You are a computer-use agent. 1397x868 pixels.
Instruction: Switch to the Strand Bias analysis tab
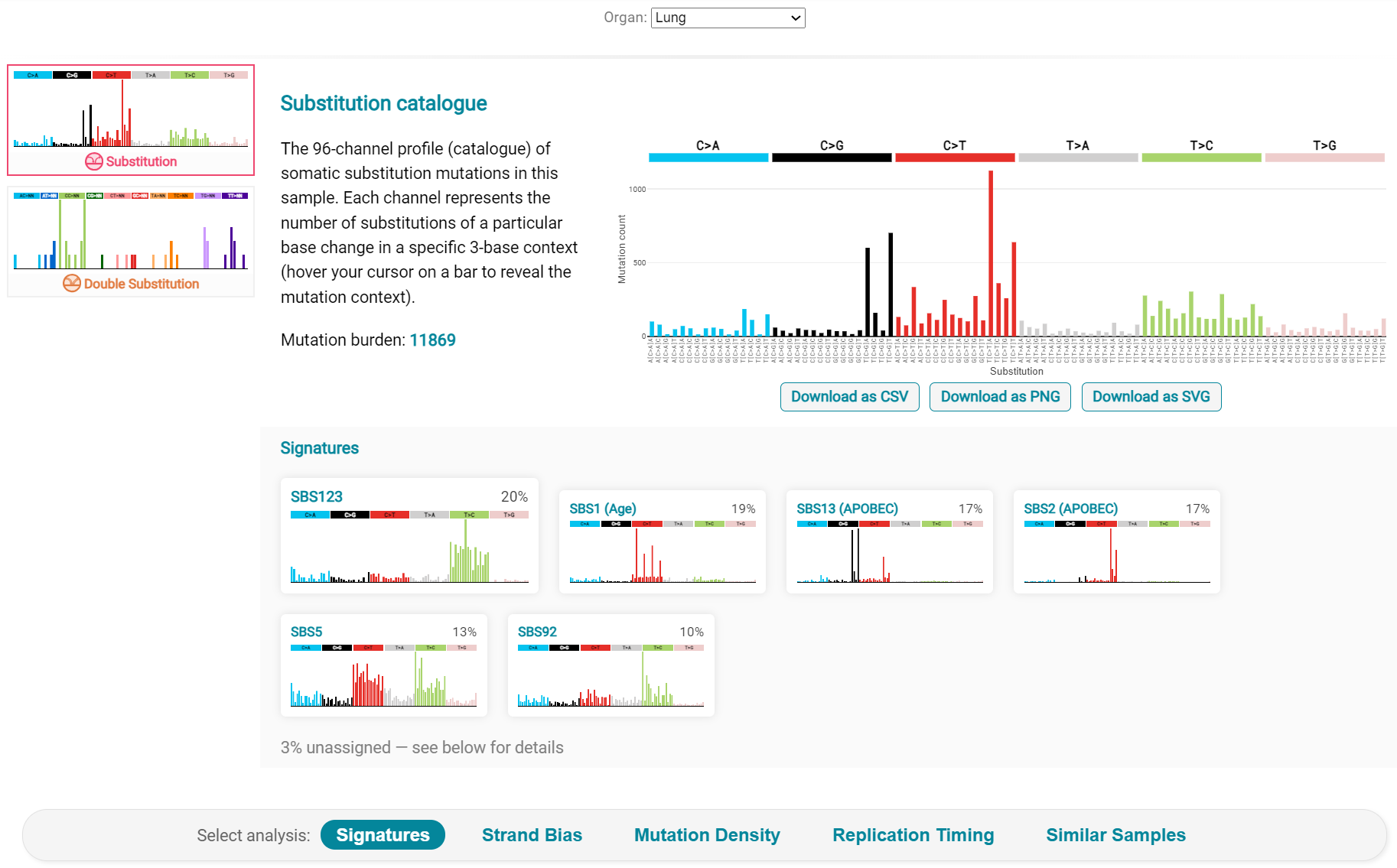tap(532, 835)
